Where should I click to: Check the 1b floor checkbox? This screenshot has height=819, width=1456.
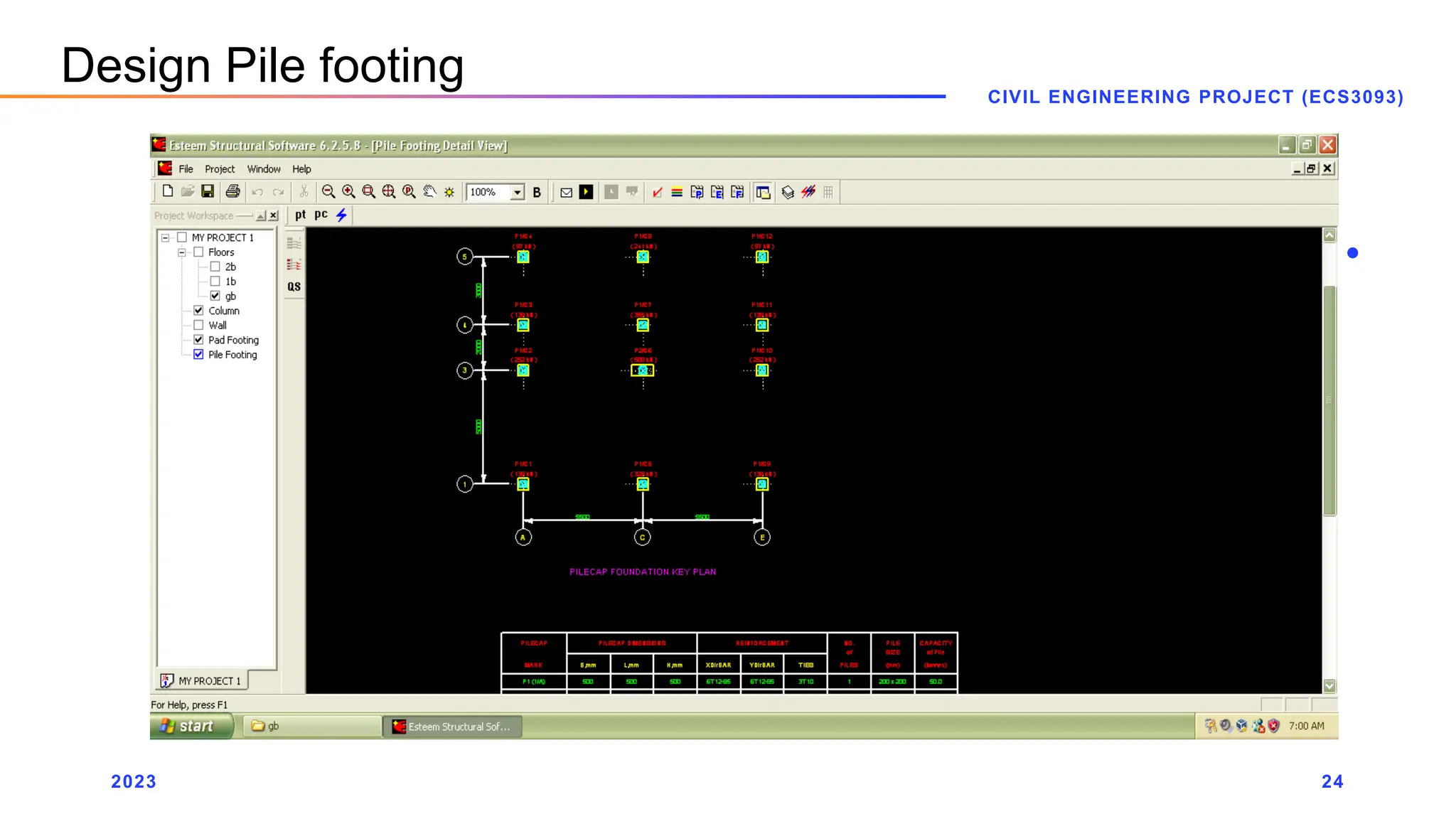click(x=215, y=282)
